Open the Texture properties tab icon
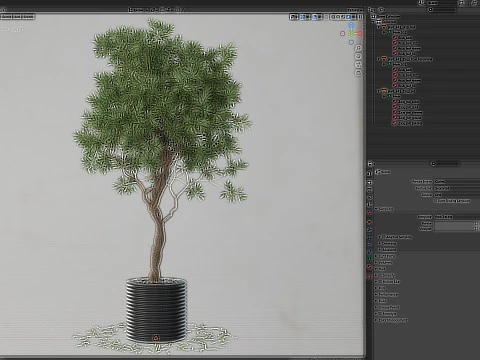The height and width of the screenshot is (360, 480). click(x=369, y=277)
